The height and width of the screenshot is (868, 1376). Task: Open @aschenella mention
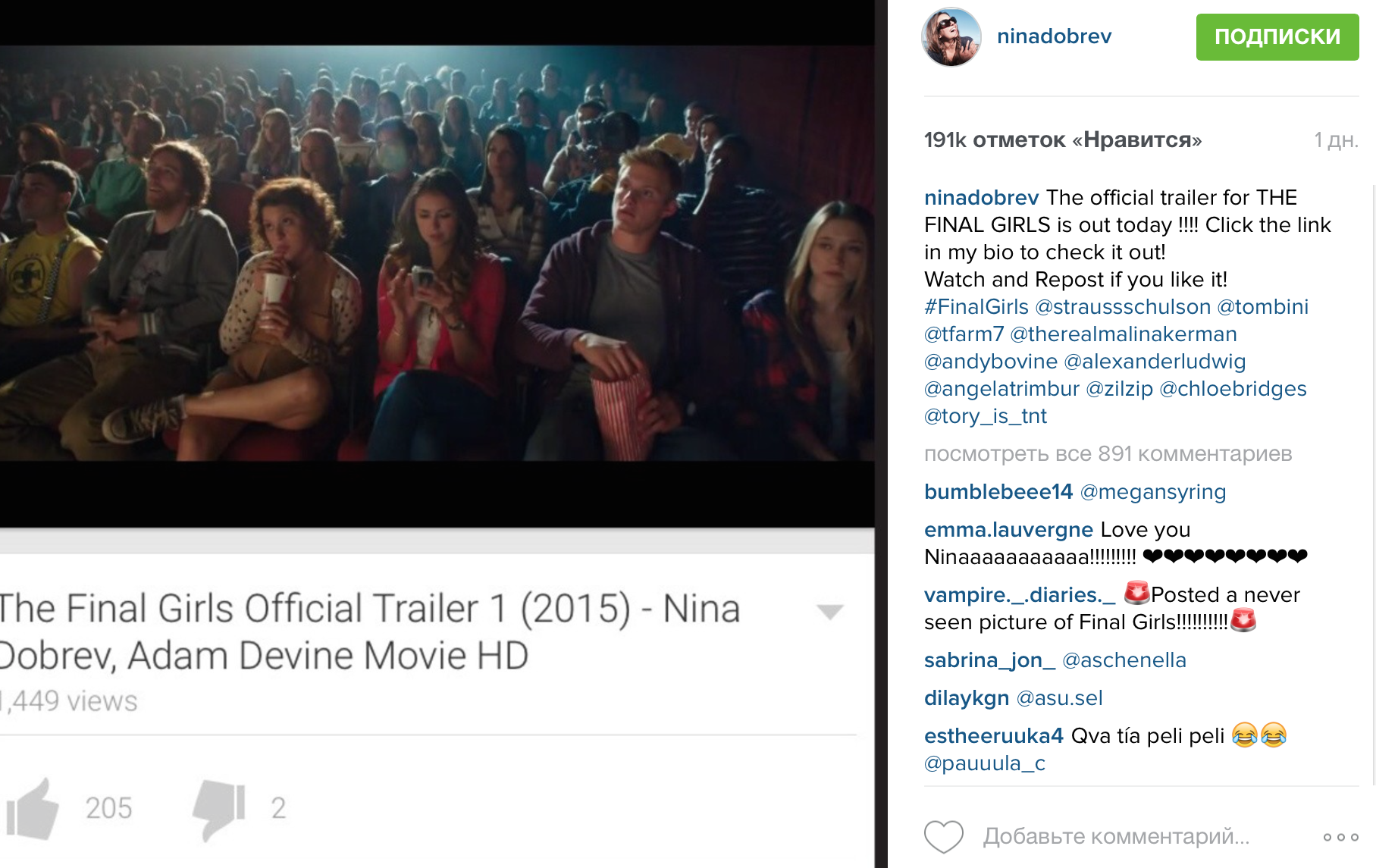click(x=1124, y=660)
